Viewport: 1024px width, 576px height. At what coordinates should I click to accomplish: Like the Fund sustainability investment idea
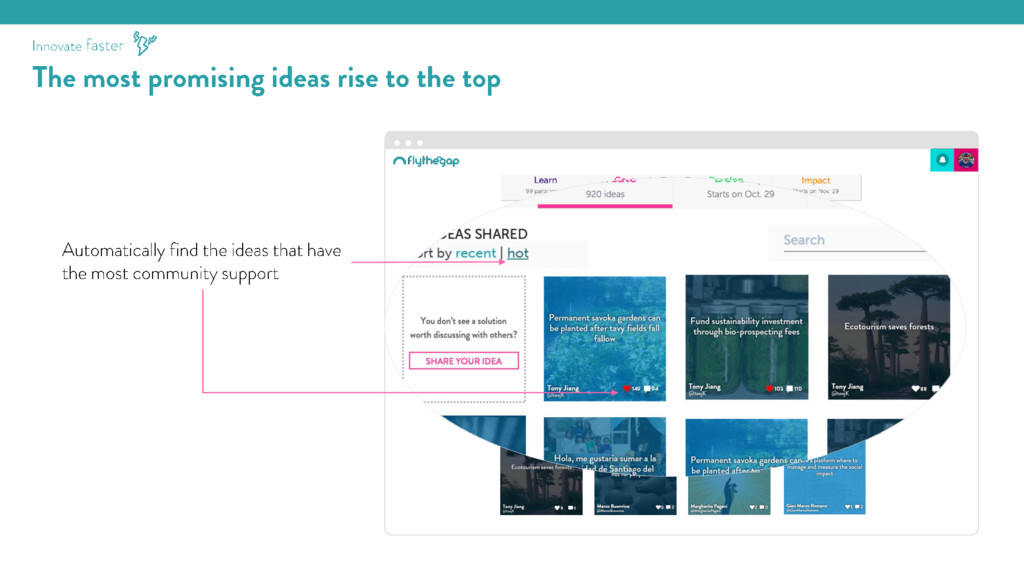pyautogui.click(x=769, y=389)
